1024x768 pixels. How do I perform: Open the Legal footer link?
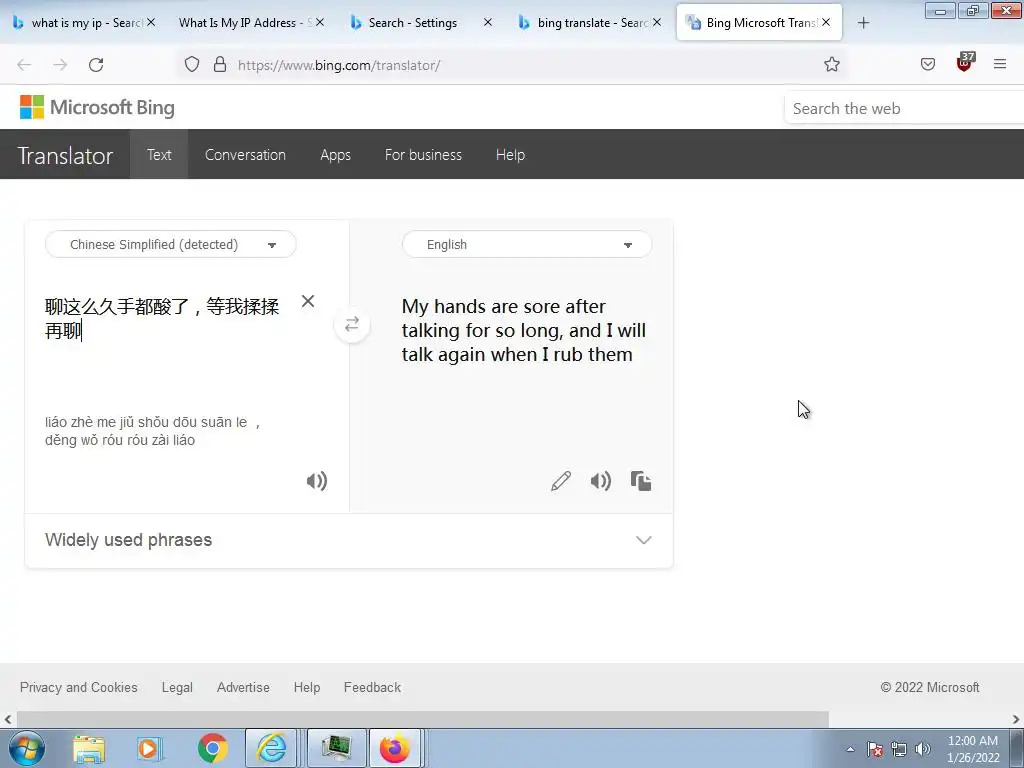click(177, 687)
